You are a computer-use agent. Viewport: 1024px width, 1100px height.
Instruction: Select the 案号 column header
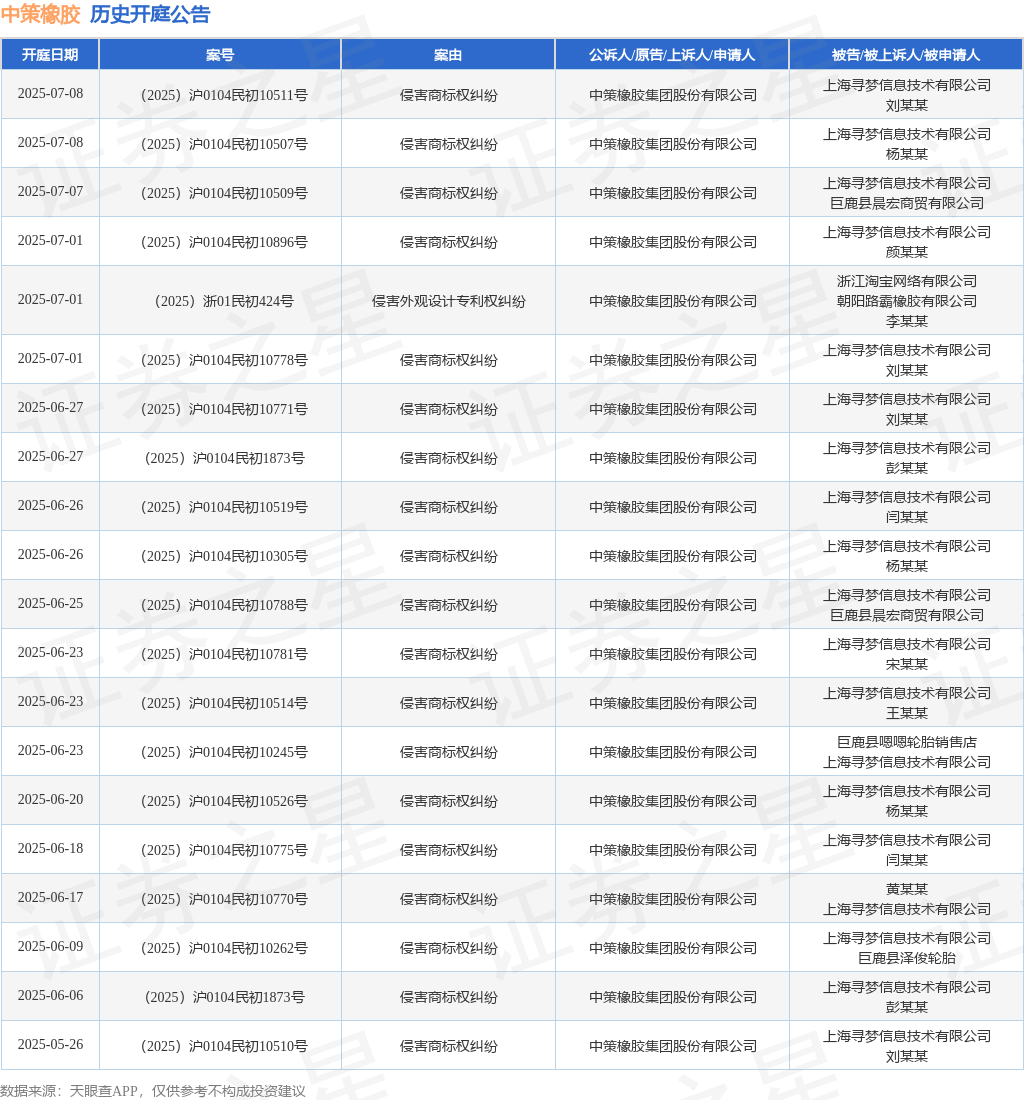220,55
